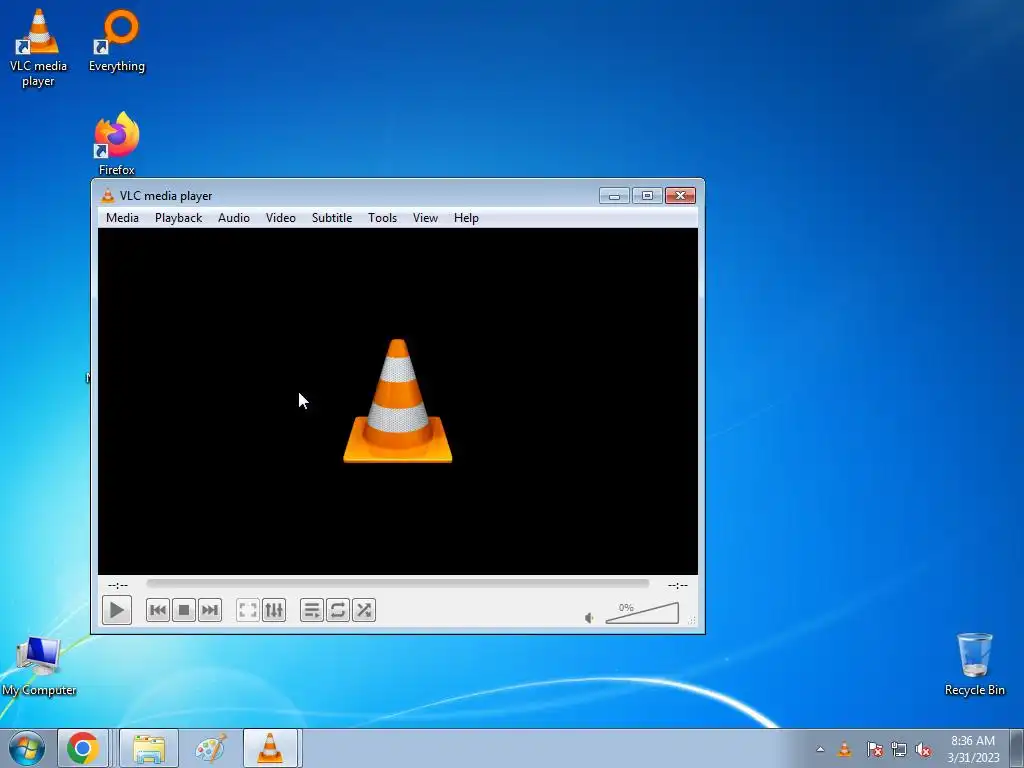Screen dimensions: 1024x768
Task: Select the My Computer desktop icon
Action: [x=39, y=665]
